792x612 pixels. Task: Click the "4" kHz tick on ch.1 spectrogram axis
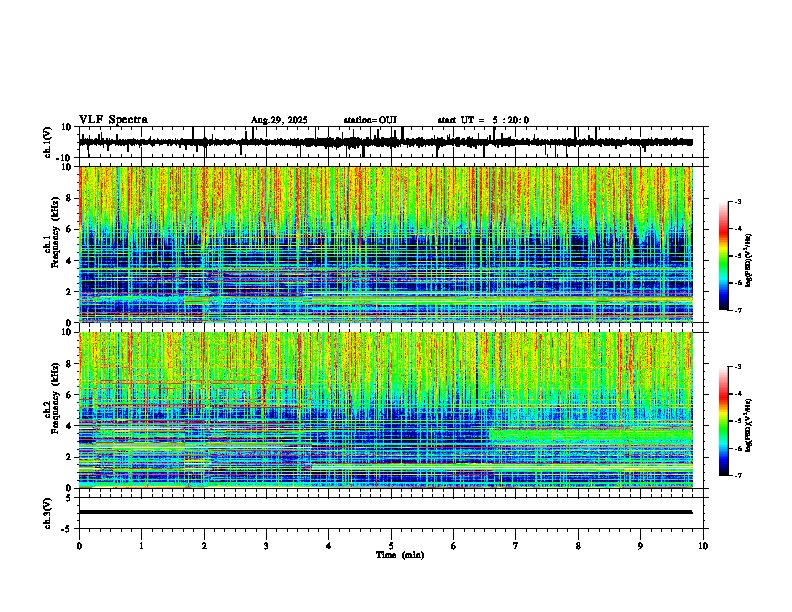70,261
